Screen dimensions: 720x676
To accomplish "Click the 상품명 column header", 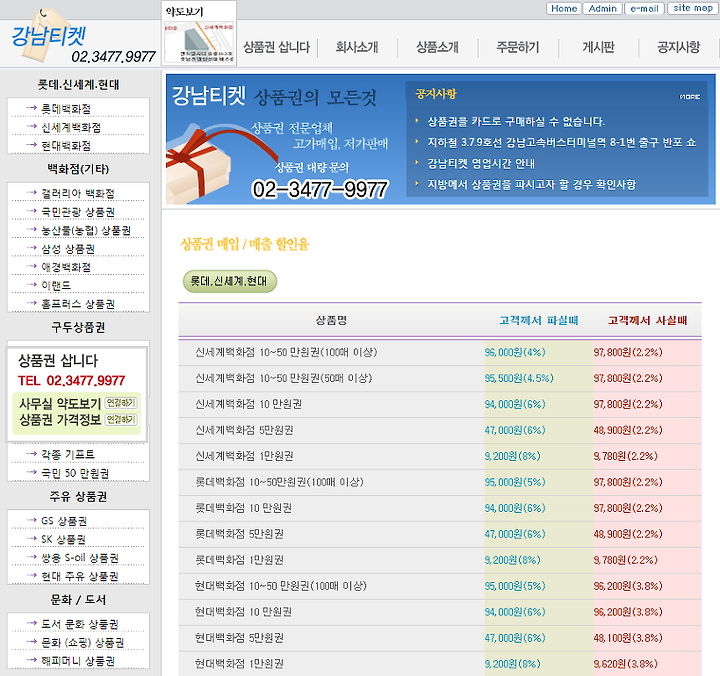I will [331, 321].
